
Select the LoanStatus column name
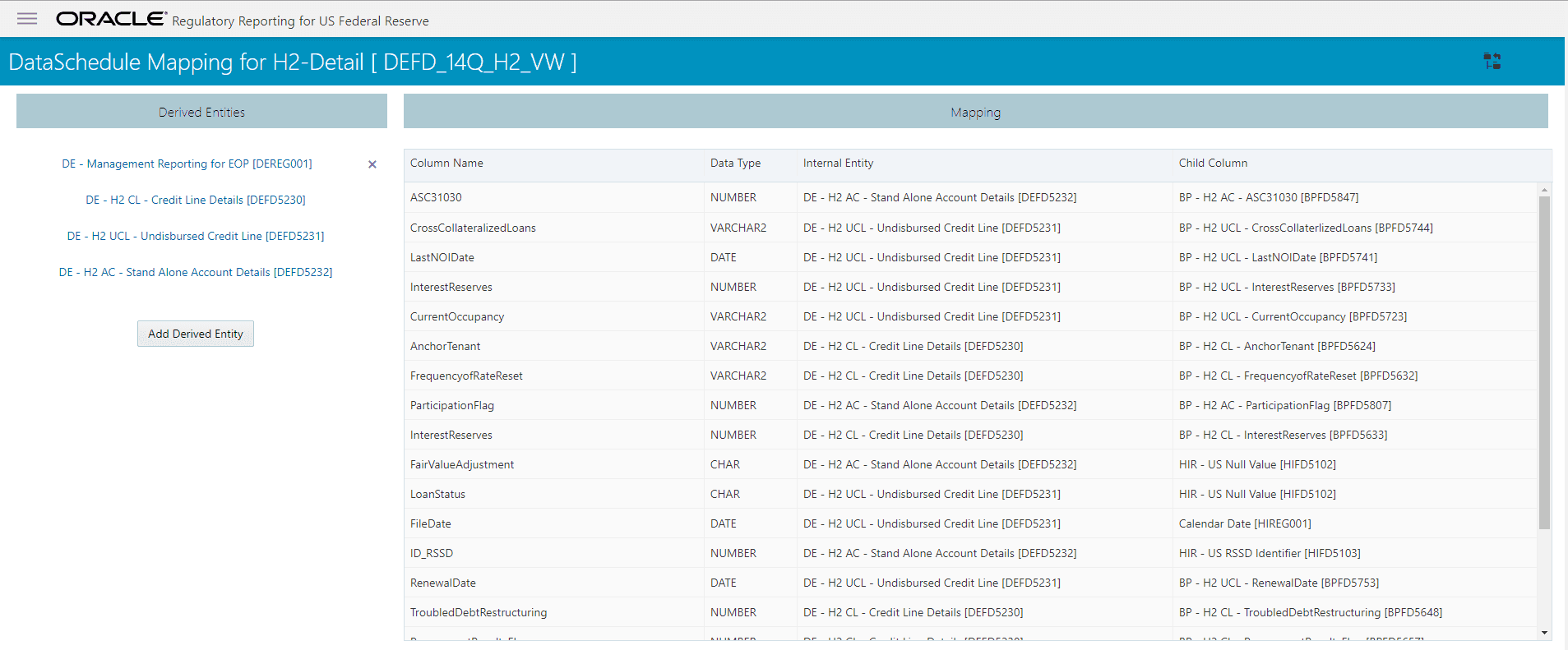click(437, 494)
